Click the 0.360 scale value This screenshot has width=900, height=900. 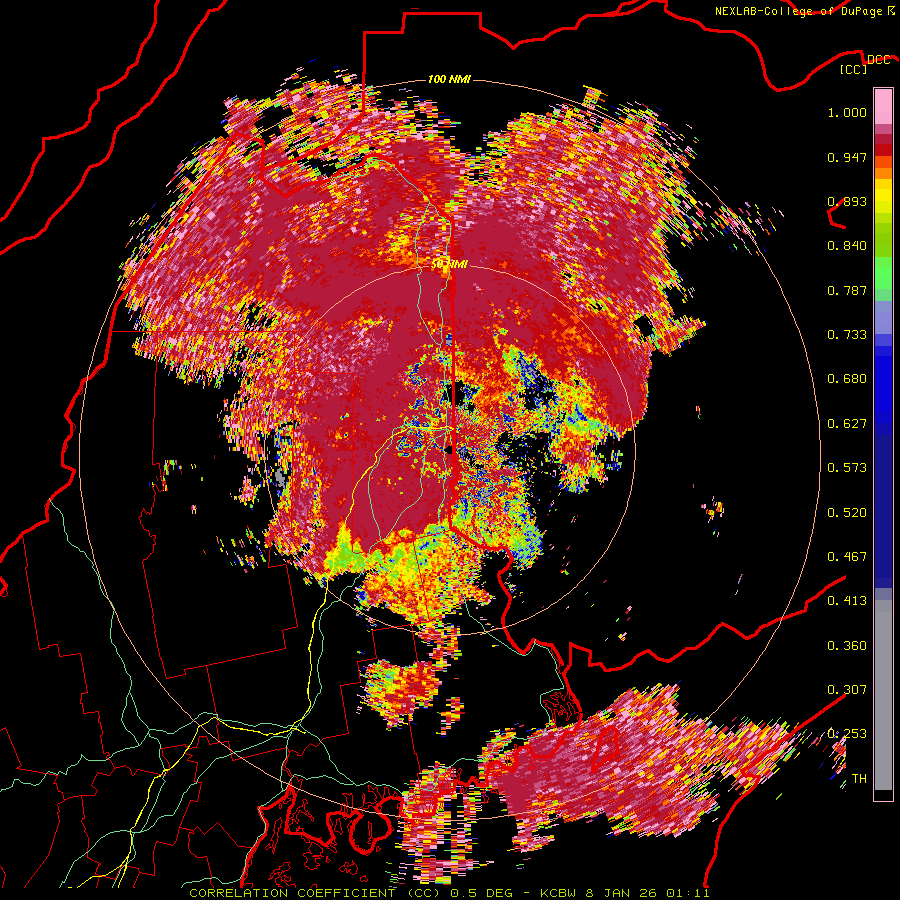pyautogui.click(x=847, y=646)
